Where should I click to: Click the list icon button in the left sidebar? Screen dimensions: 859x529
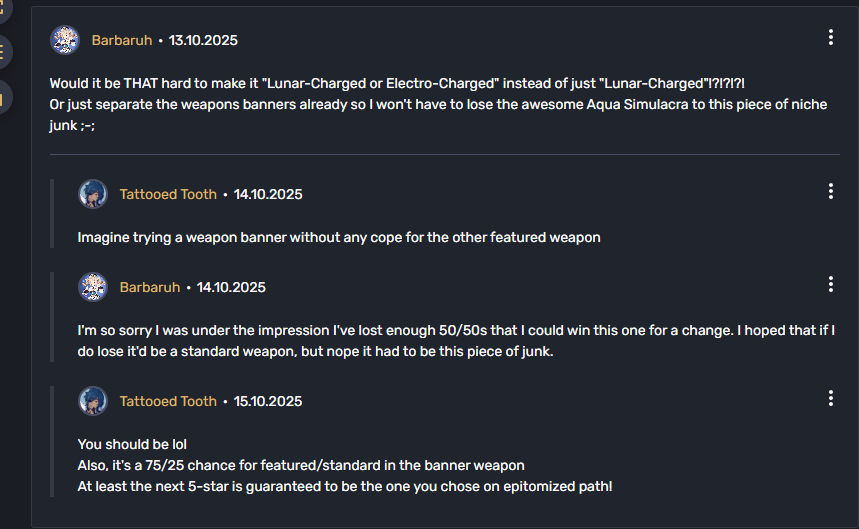point(3,50)
